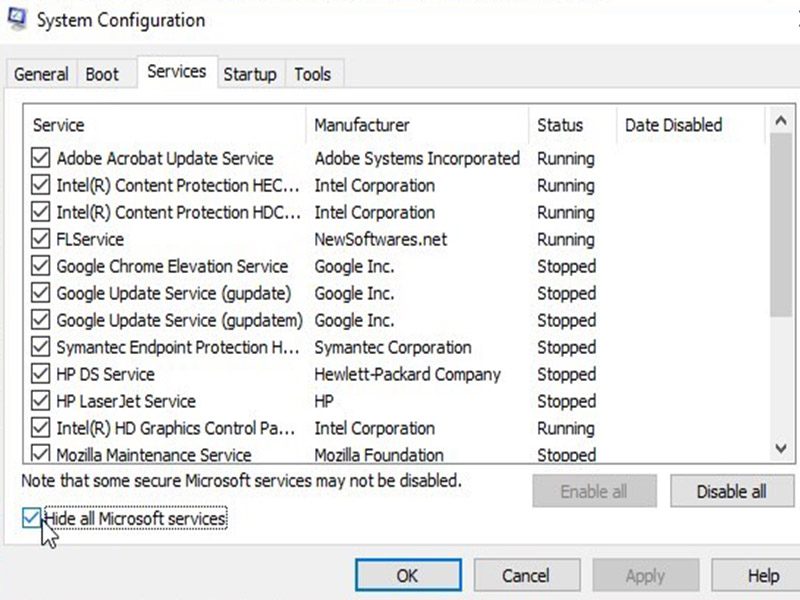Viewport: 800px width, 600px height.
Task: Open the Tools tab
Action: click(x=313, y=74)
